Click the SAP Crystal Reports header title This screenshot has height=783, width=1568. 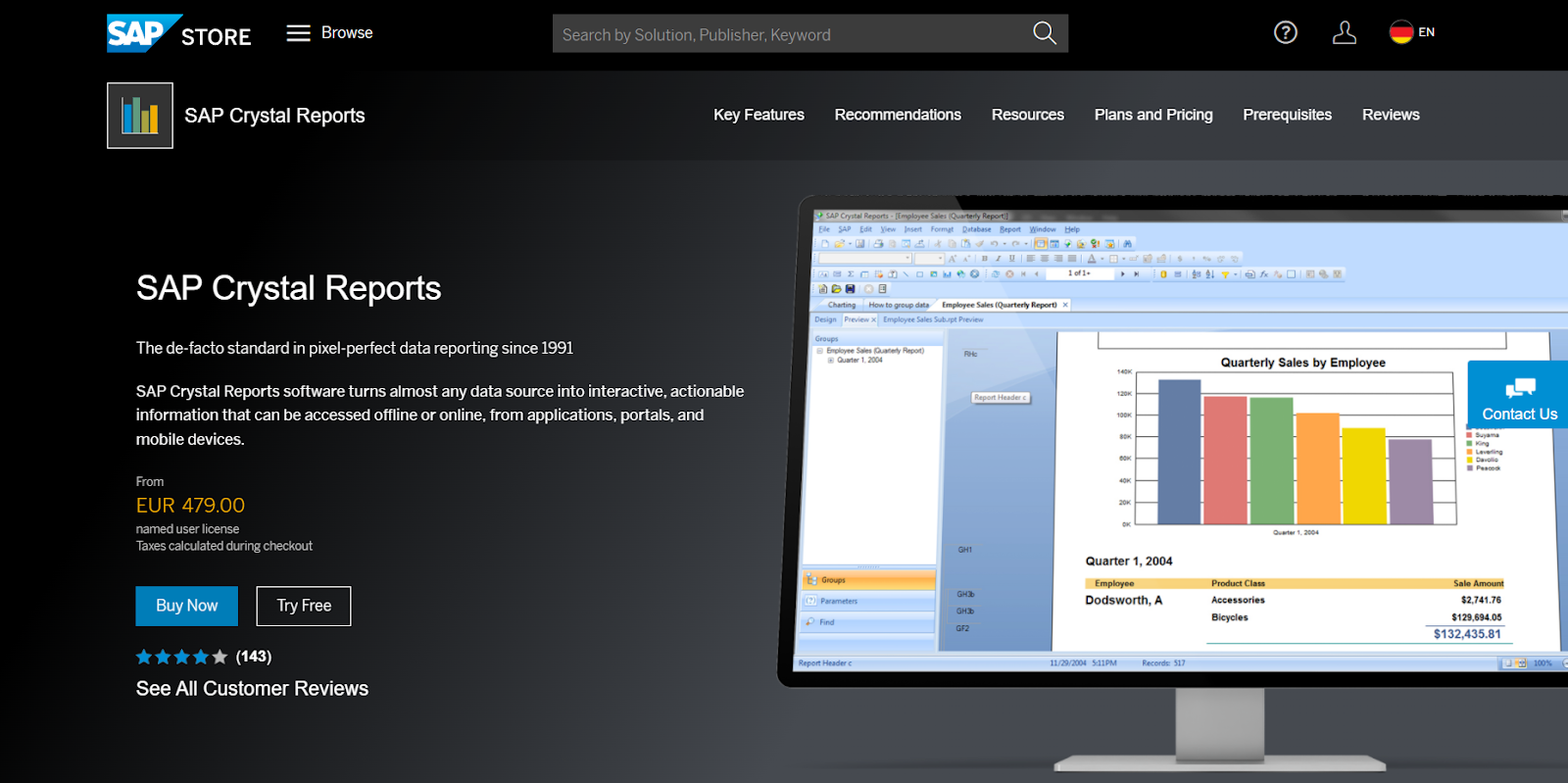click(274, 116)
